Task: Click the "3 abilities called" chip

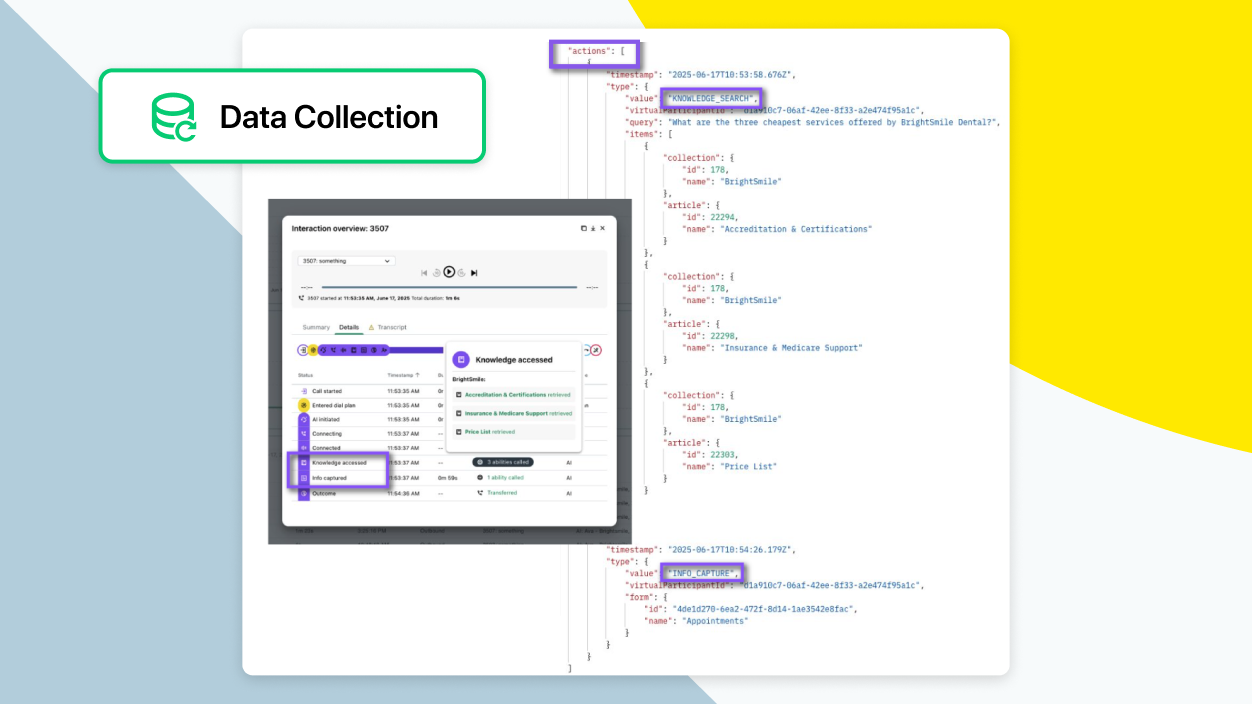Action: (x=503, y=462)
